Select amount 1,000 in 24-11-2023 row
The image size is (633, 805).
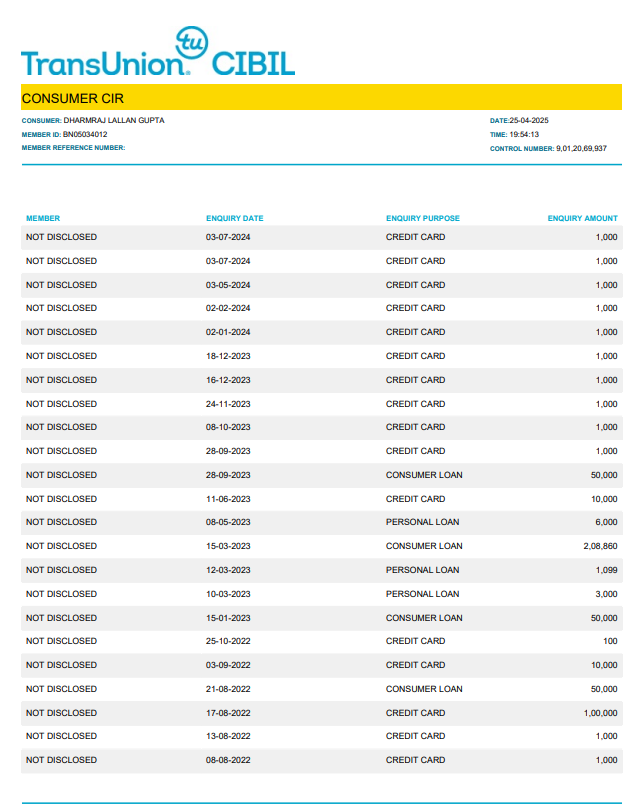(606, 404)
